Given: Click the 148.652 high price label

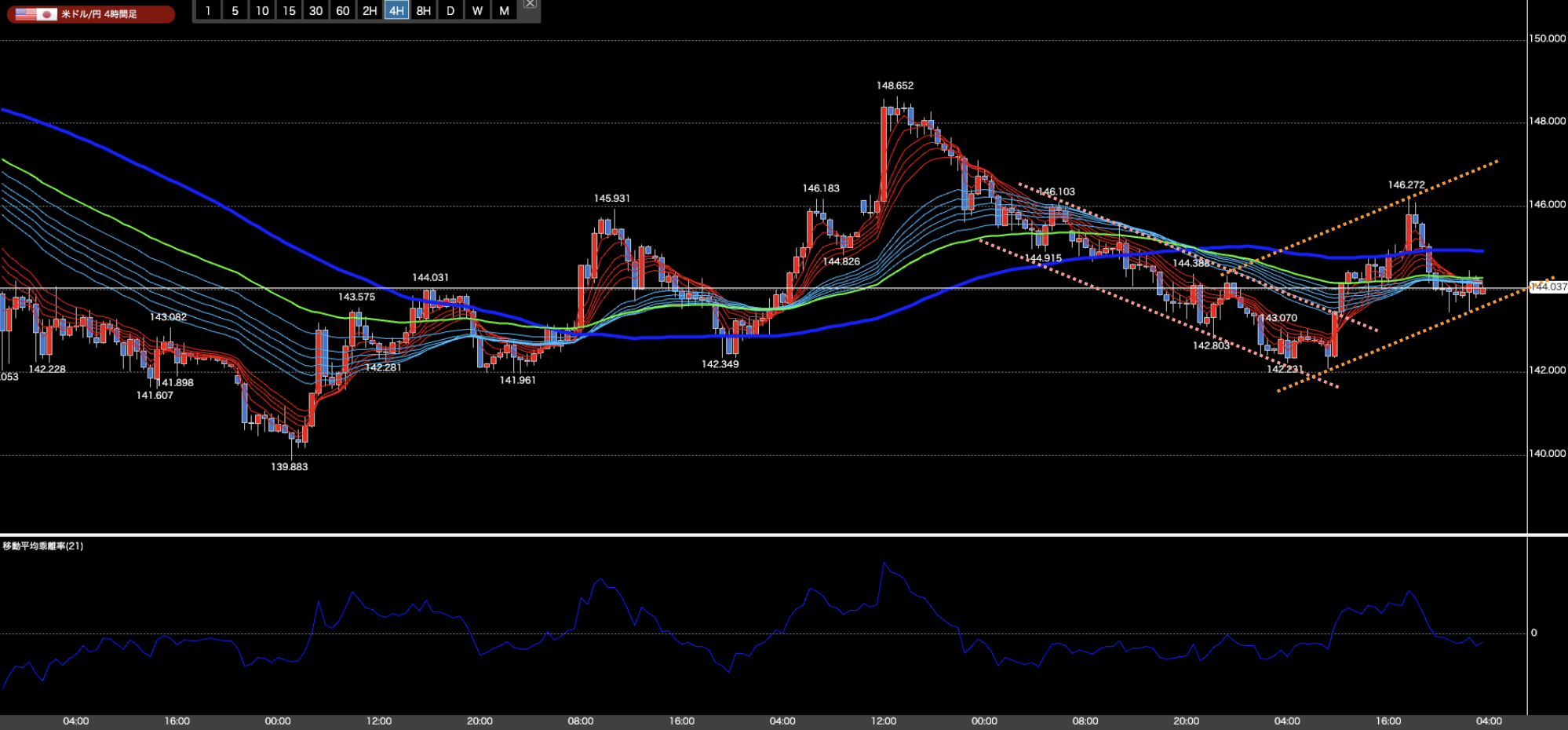Looking at the screenshot, I should click(x=895, y=86).
